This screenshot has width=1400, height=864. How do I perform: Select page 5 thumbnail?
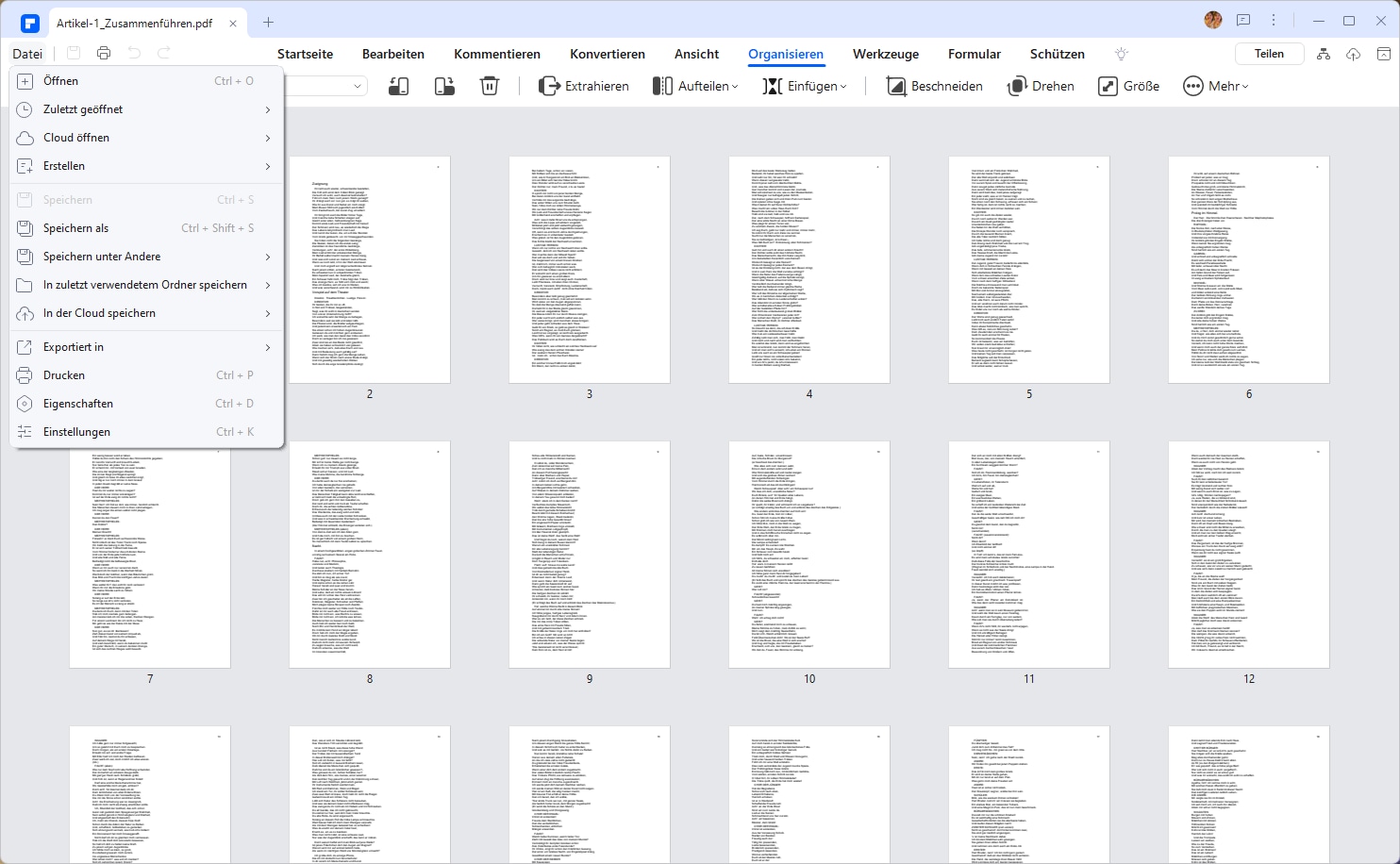click(1029, 270)
